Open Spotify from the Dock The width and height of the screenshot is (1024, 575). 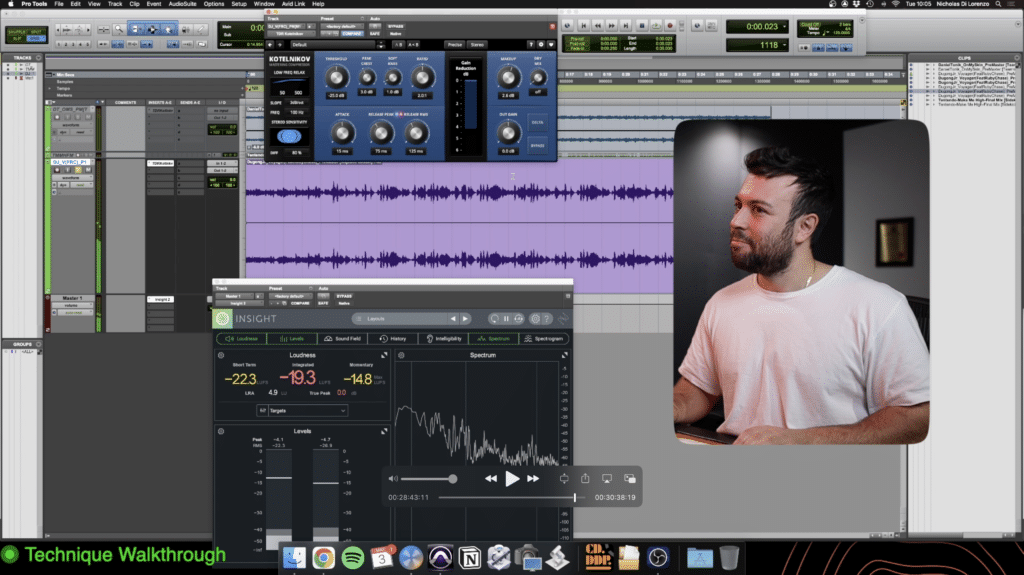pos(353,558)
